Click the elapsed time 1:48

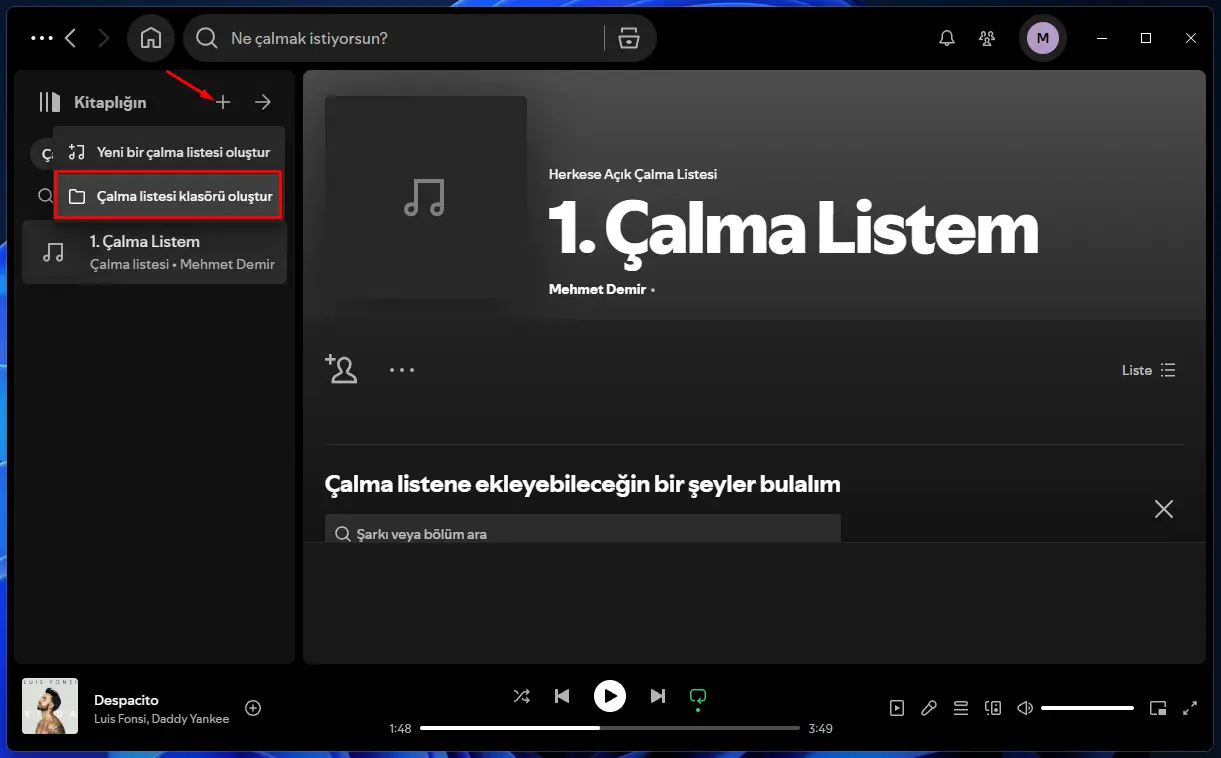point(400,728)
